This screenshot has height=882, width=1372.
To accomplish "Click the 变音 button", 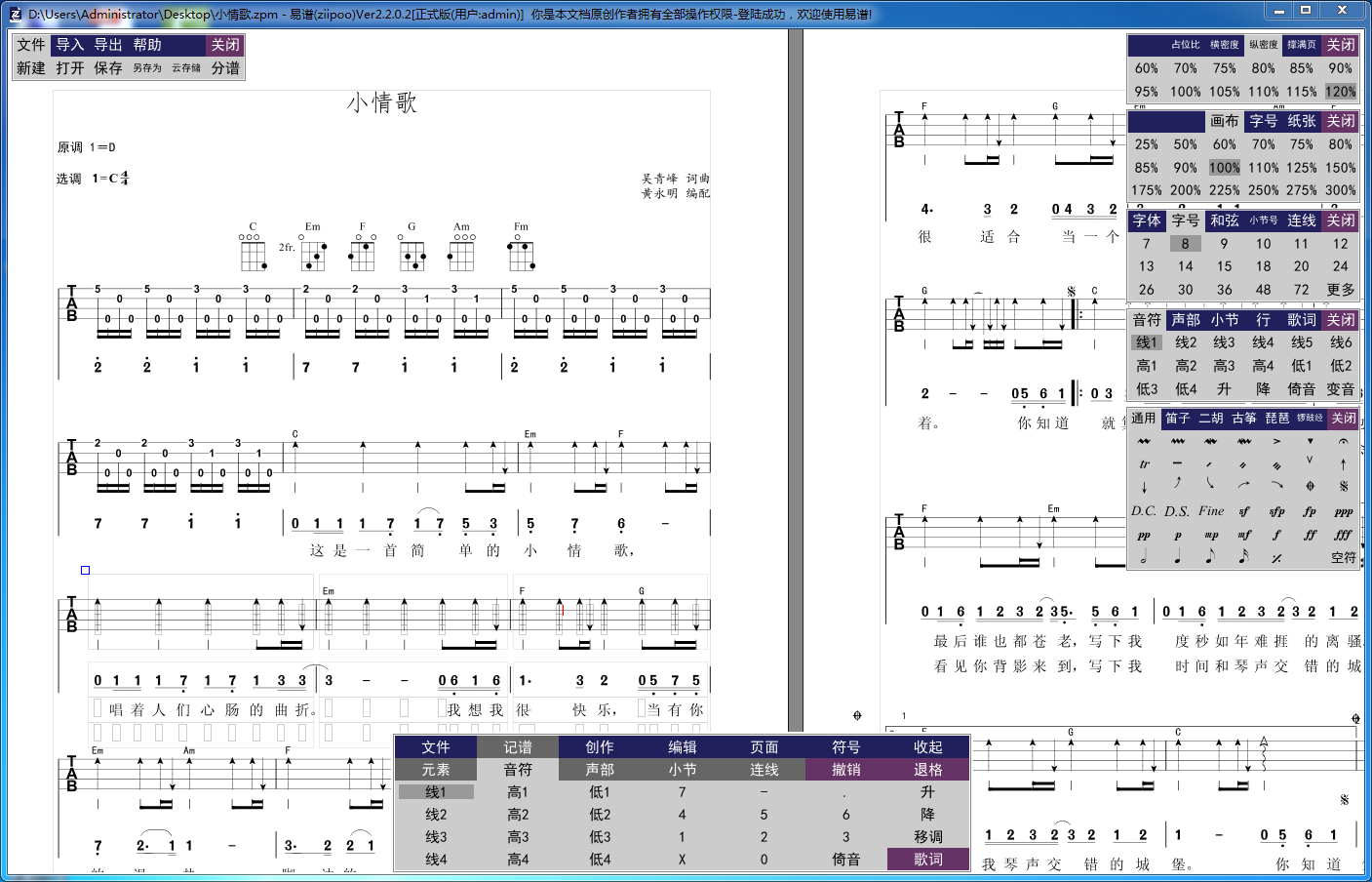I will 1341,389.
